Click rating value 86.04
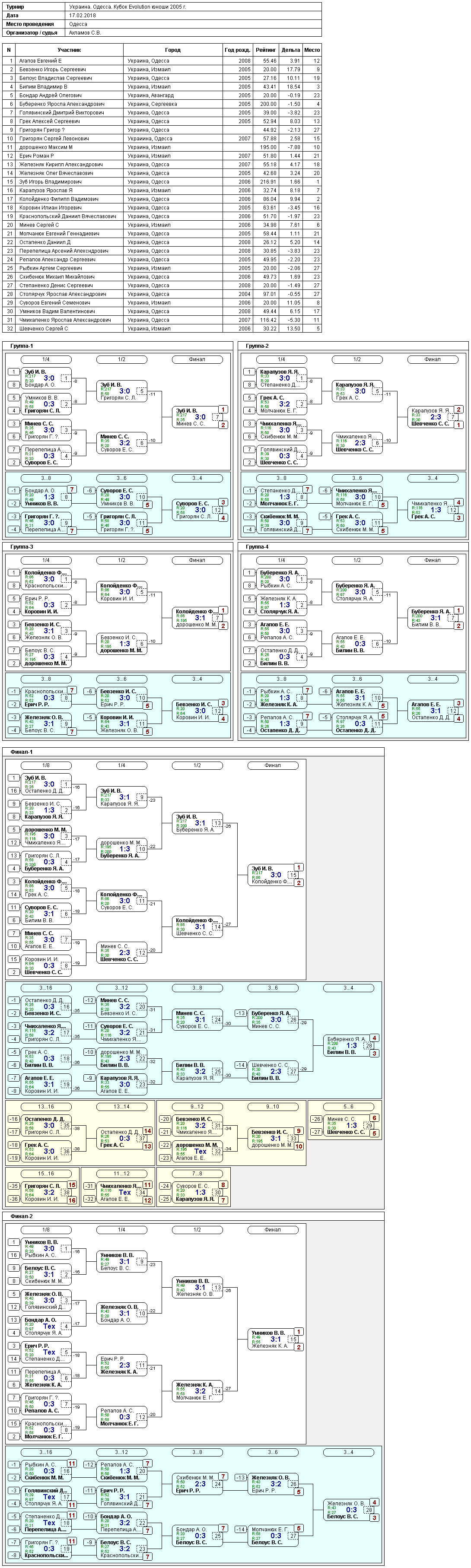 coord(270,199)
